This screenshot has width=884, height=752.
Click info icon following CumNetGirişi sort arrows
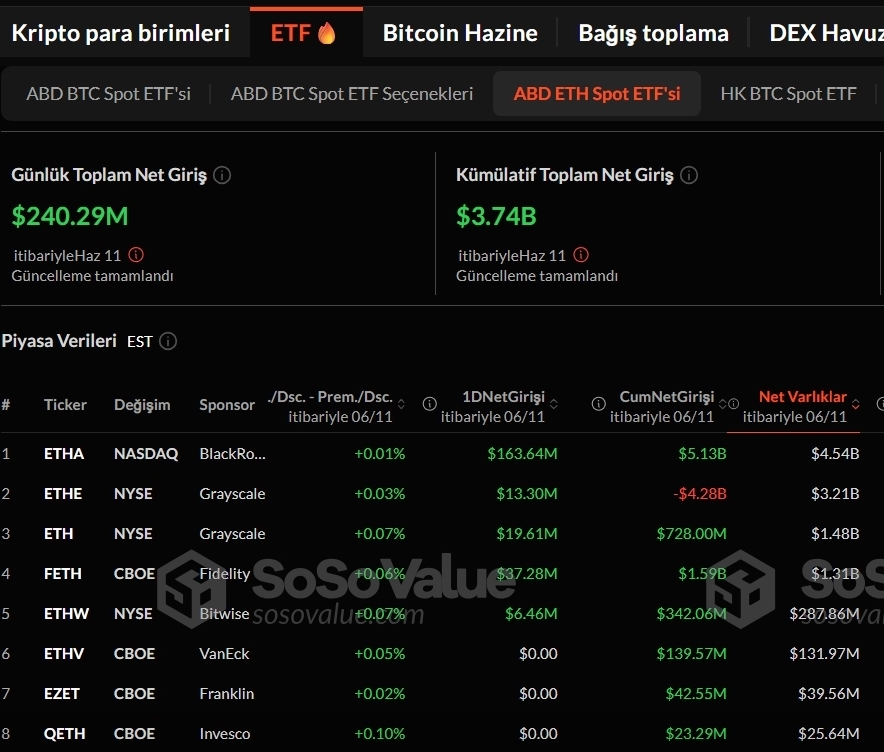[x=733, y=404]
